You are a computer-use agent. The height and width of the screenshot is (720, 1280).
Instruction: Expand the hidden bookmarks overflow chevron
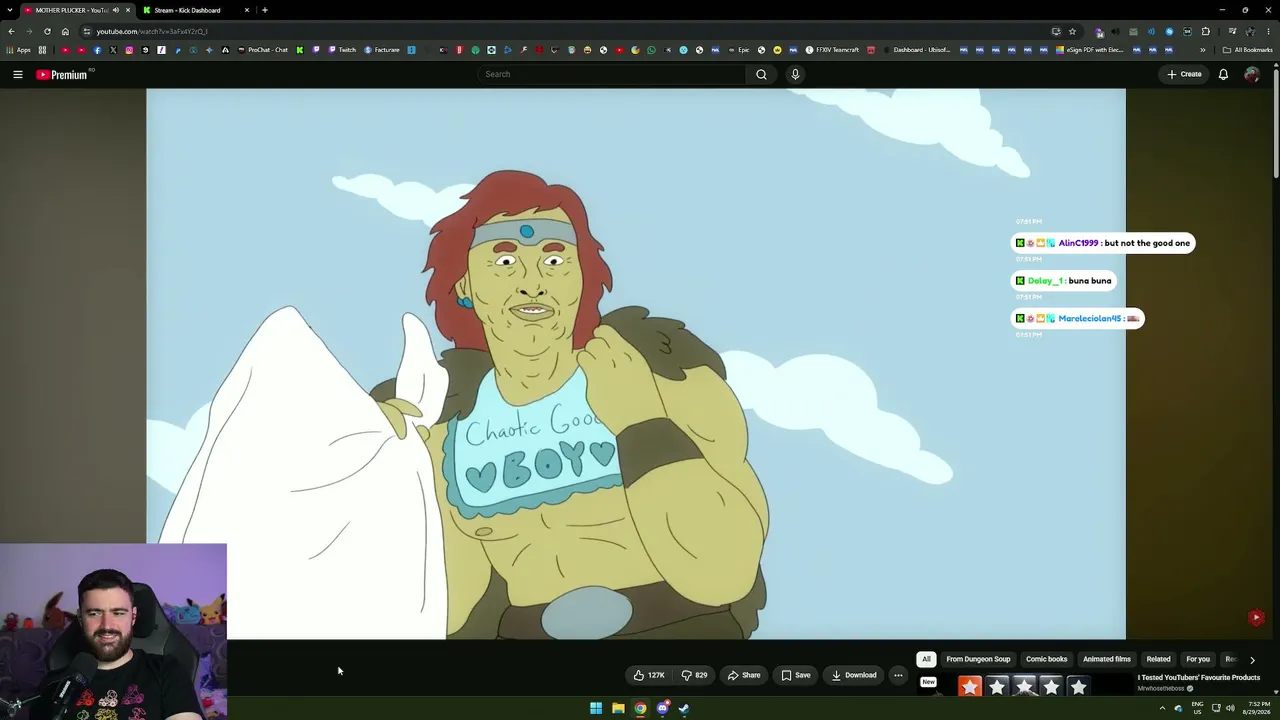coord(1203,50)
